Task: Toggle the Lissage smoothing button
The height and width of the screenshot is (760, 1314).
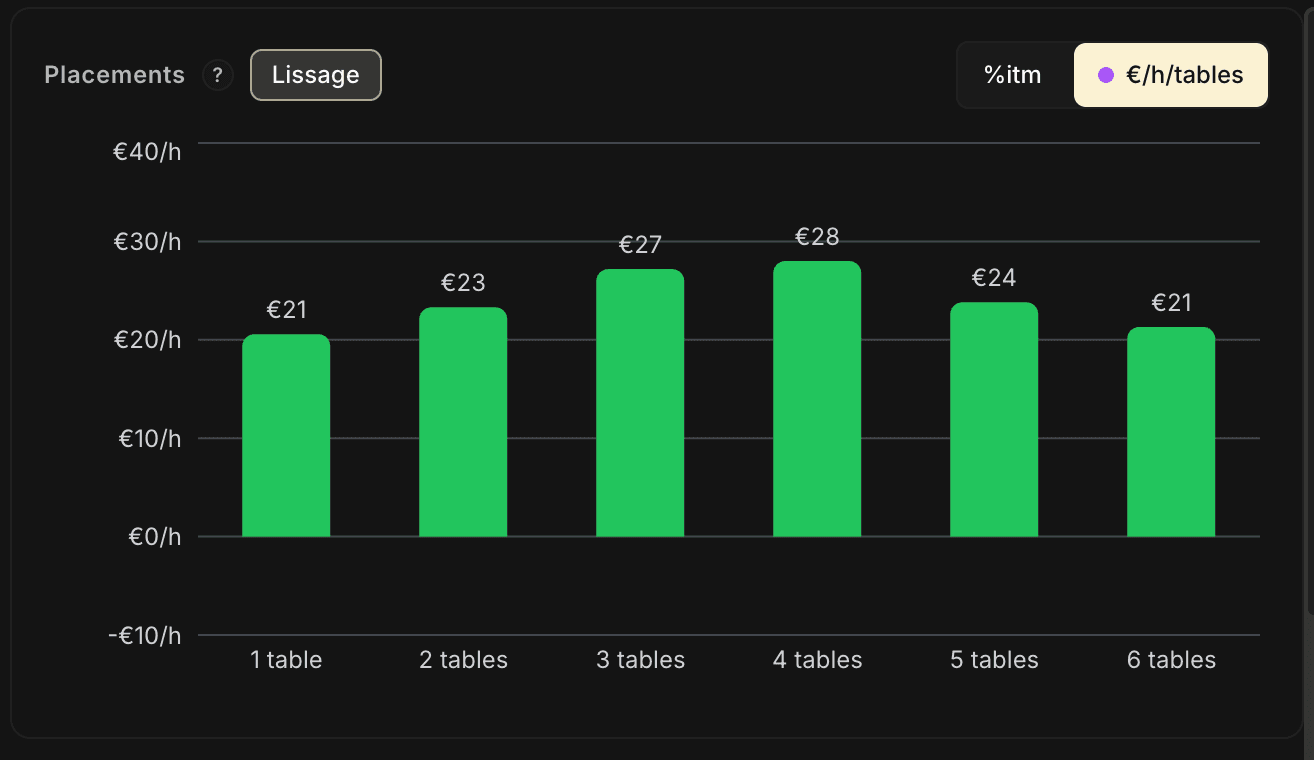Action: point(315,75)
